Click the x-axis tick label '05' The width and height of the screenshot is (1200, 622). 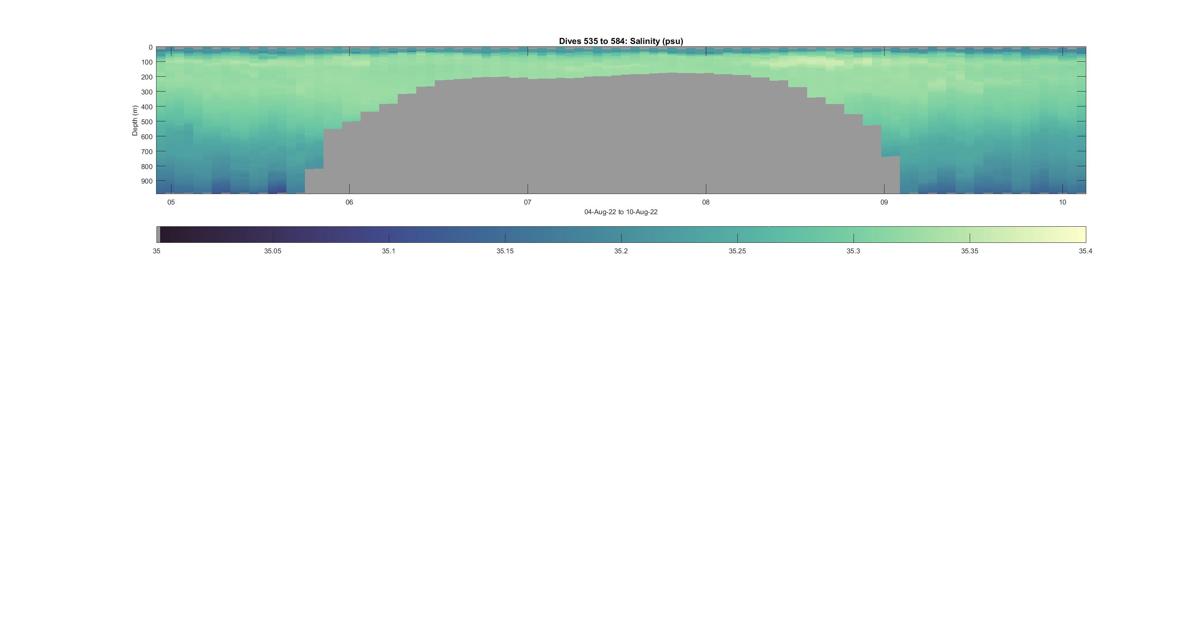point(171,202)
